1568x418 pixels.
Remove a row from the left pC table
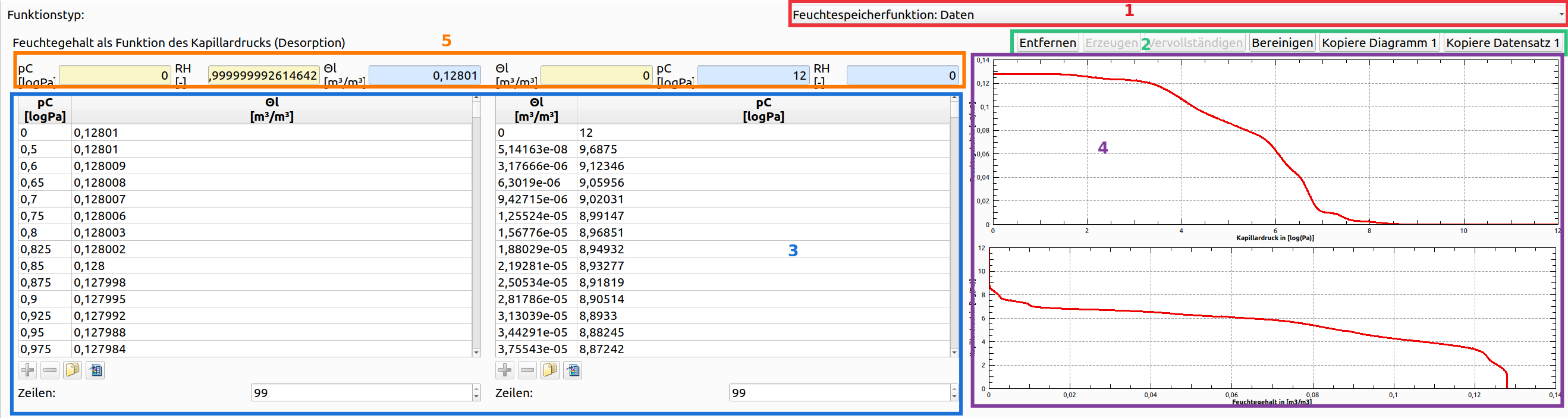[50, 370]
